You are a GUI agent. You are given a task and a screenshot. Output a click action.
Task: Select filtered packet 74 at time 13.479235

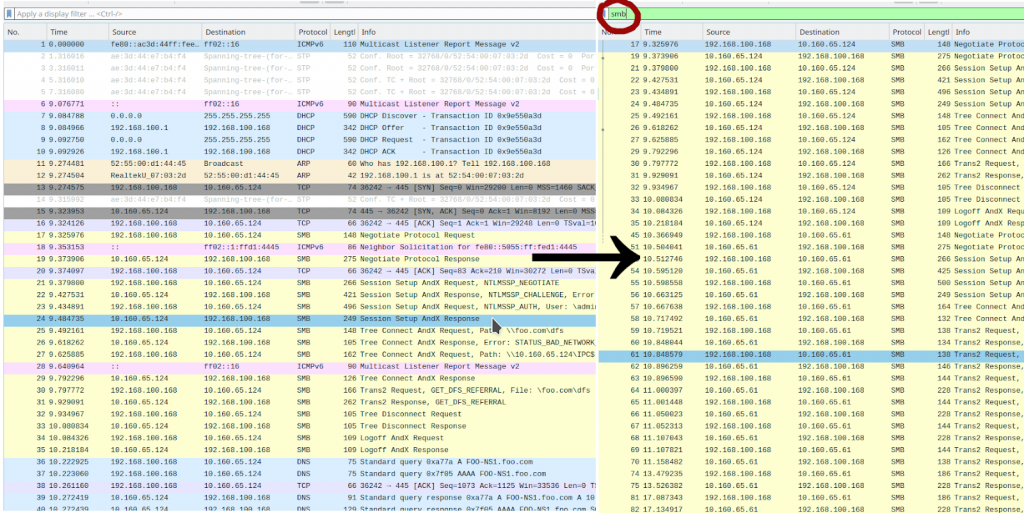[812, 473]
